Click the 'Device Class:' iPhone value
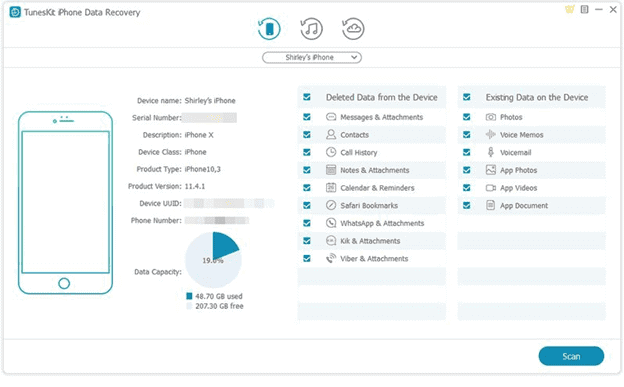This screenshot has height=387, width=624. tap(195, 152)
